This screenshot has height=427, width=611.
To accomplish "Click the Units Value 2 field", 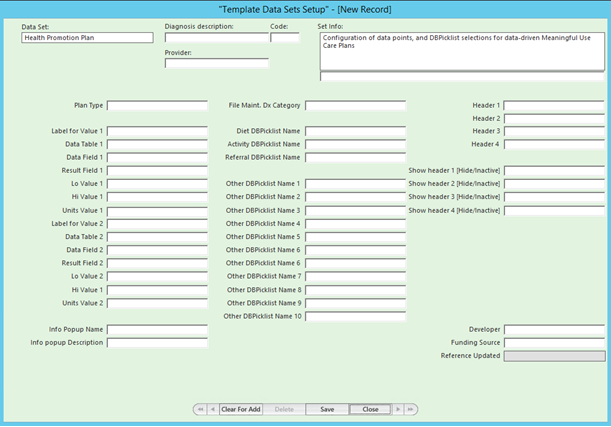I will 157,303.
